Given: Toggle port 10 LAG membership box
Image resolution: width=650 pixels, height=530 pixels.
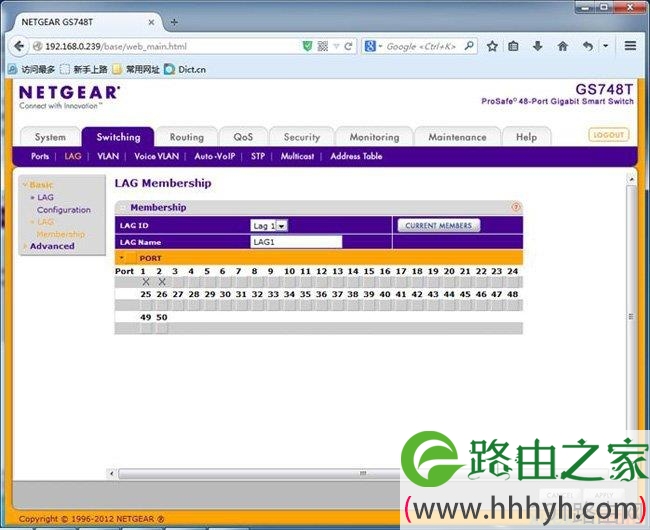Looking at the screenshot, I should tap(290, 282).
